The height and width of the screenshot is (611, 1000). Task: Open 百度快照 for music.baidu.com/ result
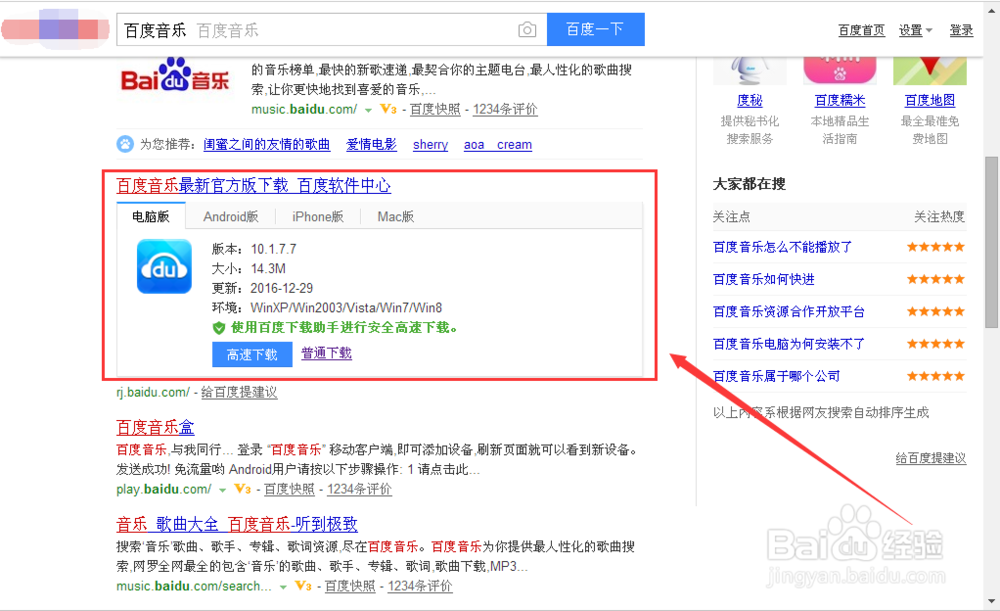tap(435, 109)
